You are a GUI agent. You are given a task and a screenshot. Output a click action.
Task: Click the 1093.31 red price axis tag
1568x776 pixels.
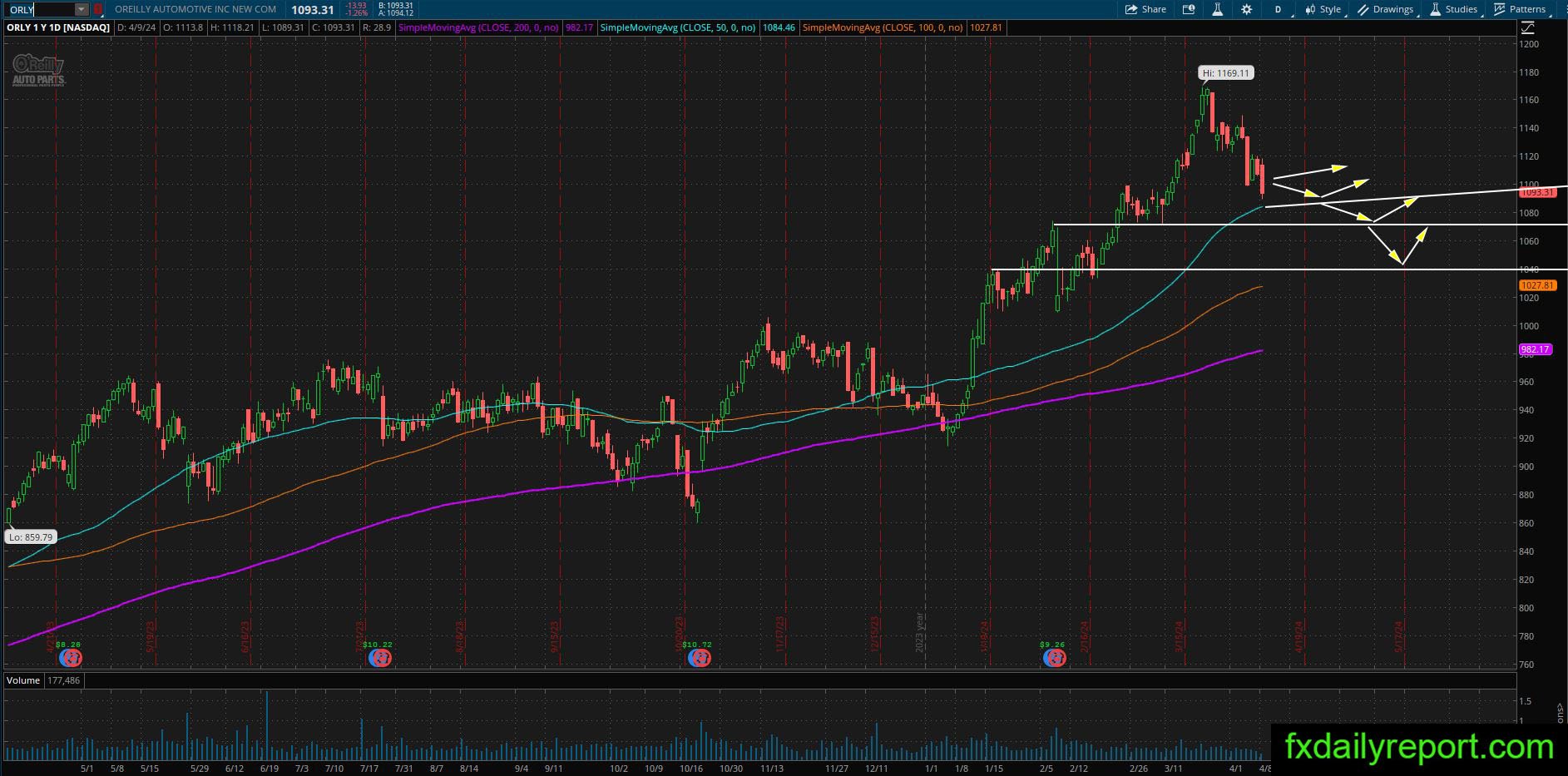(1537, 192)
